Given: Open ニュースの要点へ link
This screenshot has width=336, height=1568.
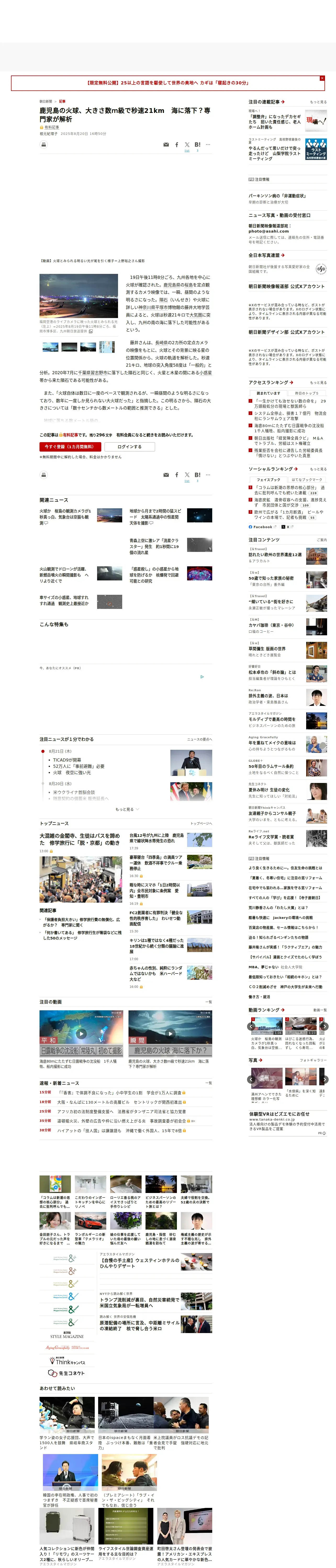Looking at the screenshot, I should click(x=199, y=740).
